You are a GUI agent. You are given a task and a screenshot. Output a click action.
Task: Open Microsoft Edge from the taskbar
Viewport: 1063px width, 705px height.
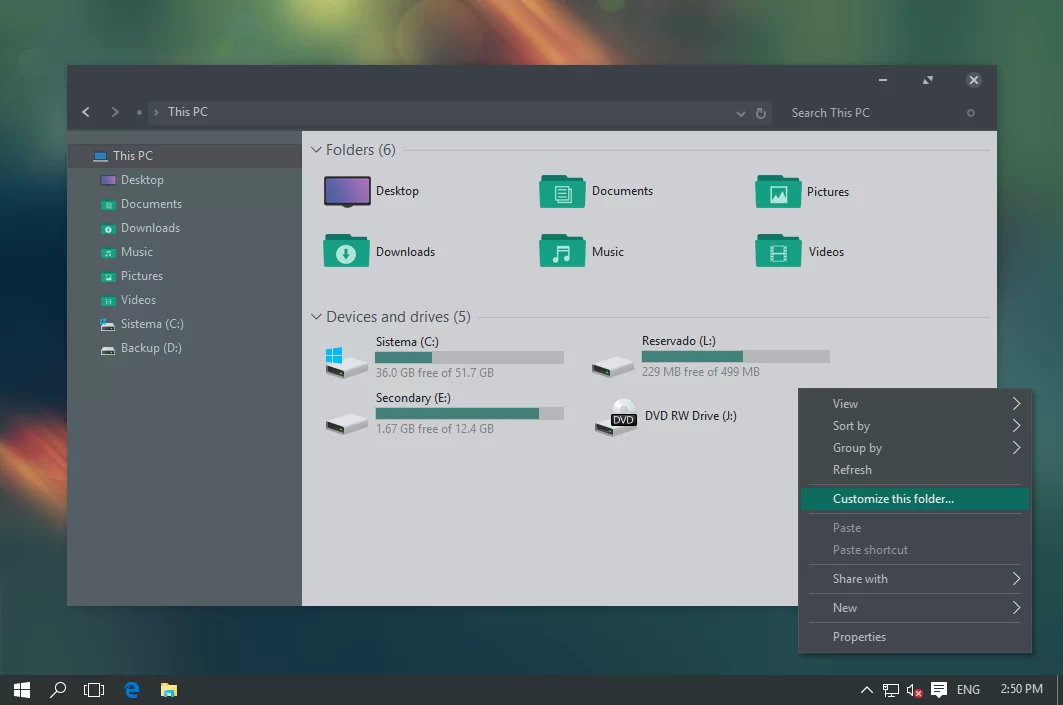click(x=131, y=690)
